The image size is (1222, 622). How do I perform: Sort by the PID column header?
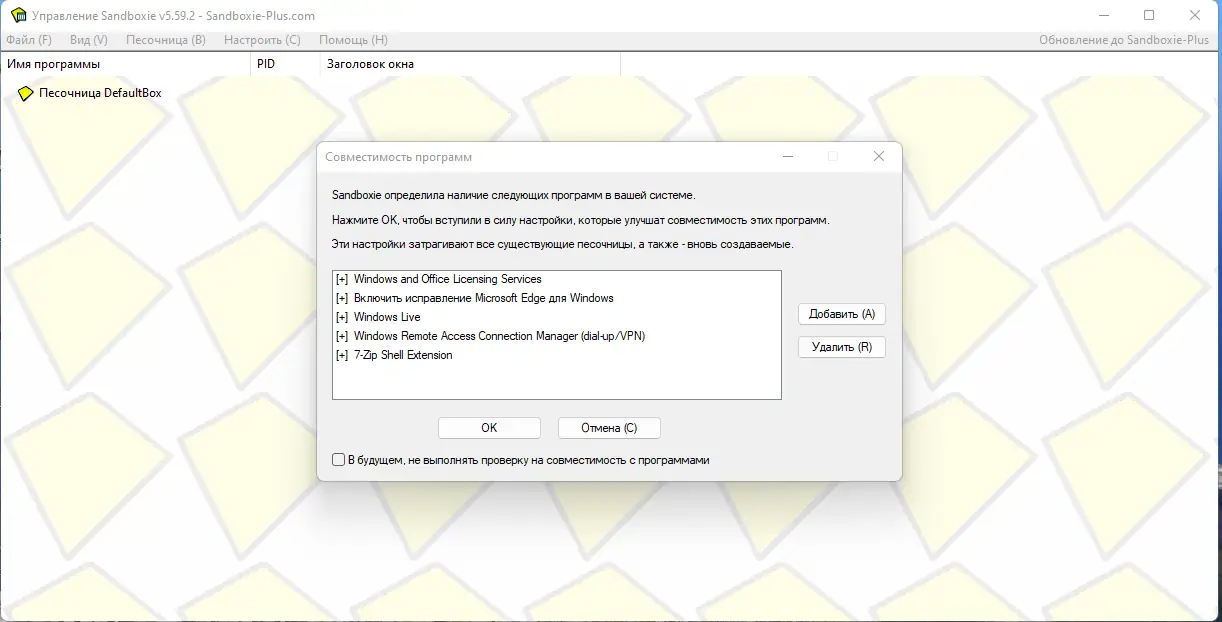click(x=285, y=64)
